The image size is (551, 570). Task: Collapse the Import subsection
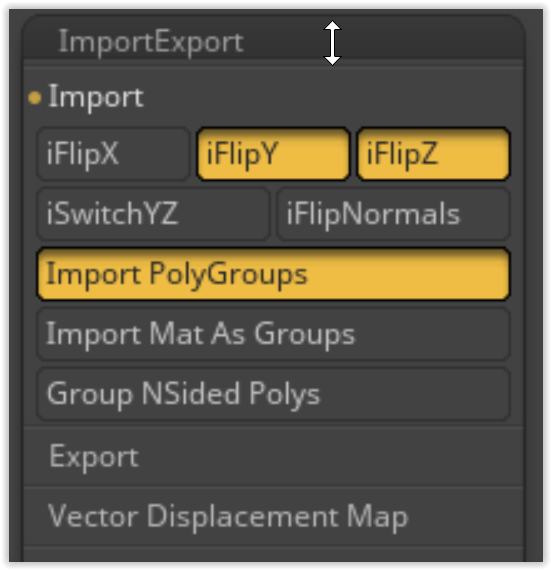pyautogui.click(x=273, y=97)
